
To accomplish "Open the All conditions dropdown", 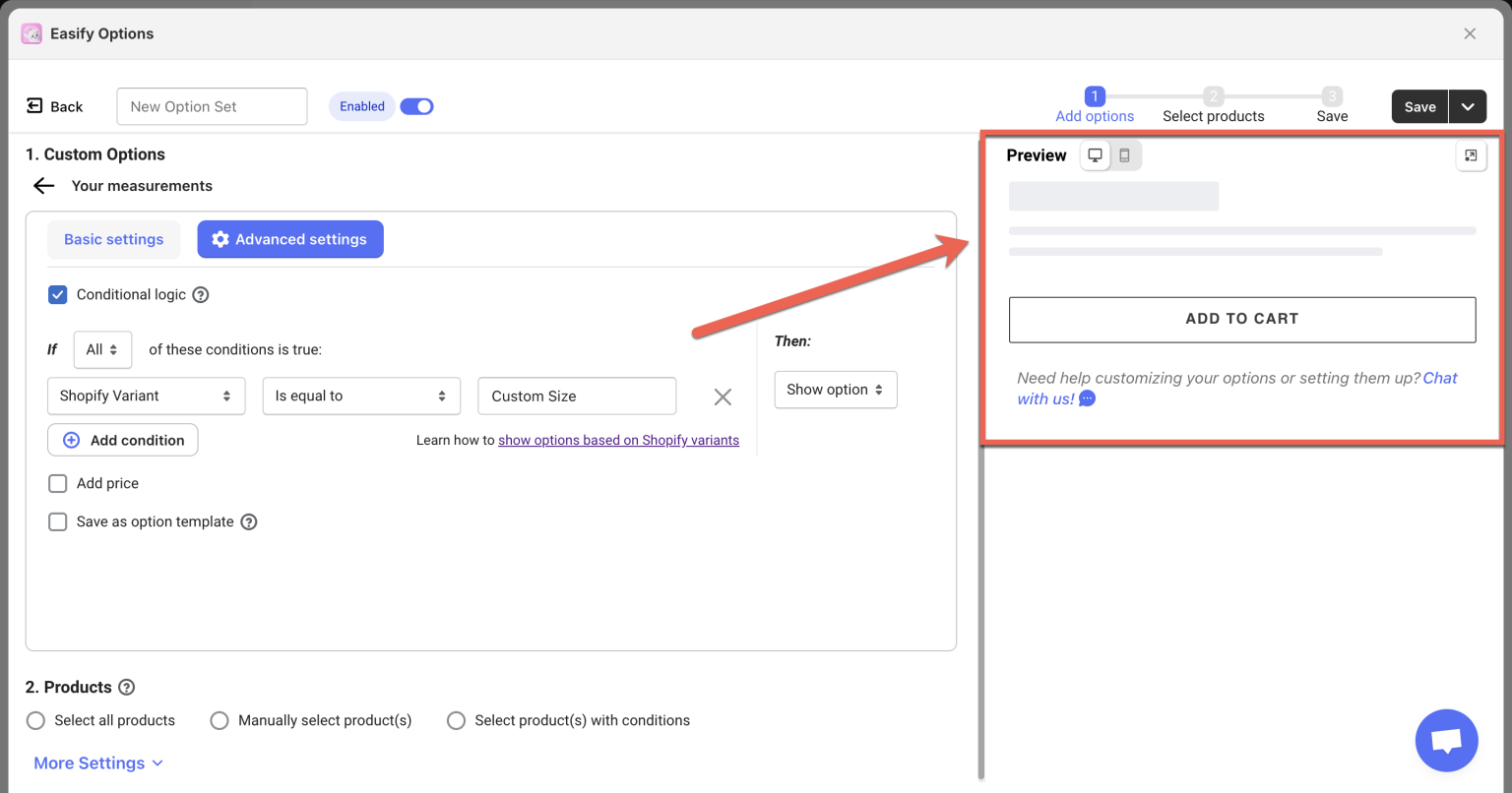I will coord(102,349).
